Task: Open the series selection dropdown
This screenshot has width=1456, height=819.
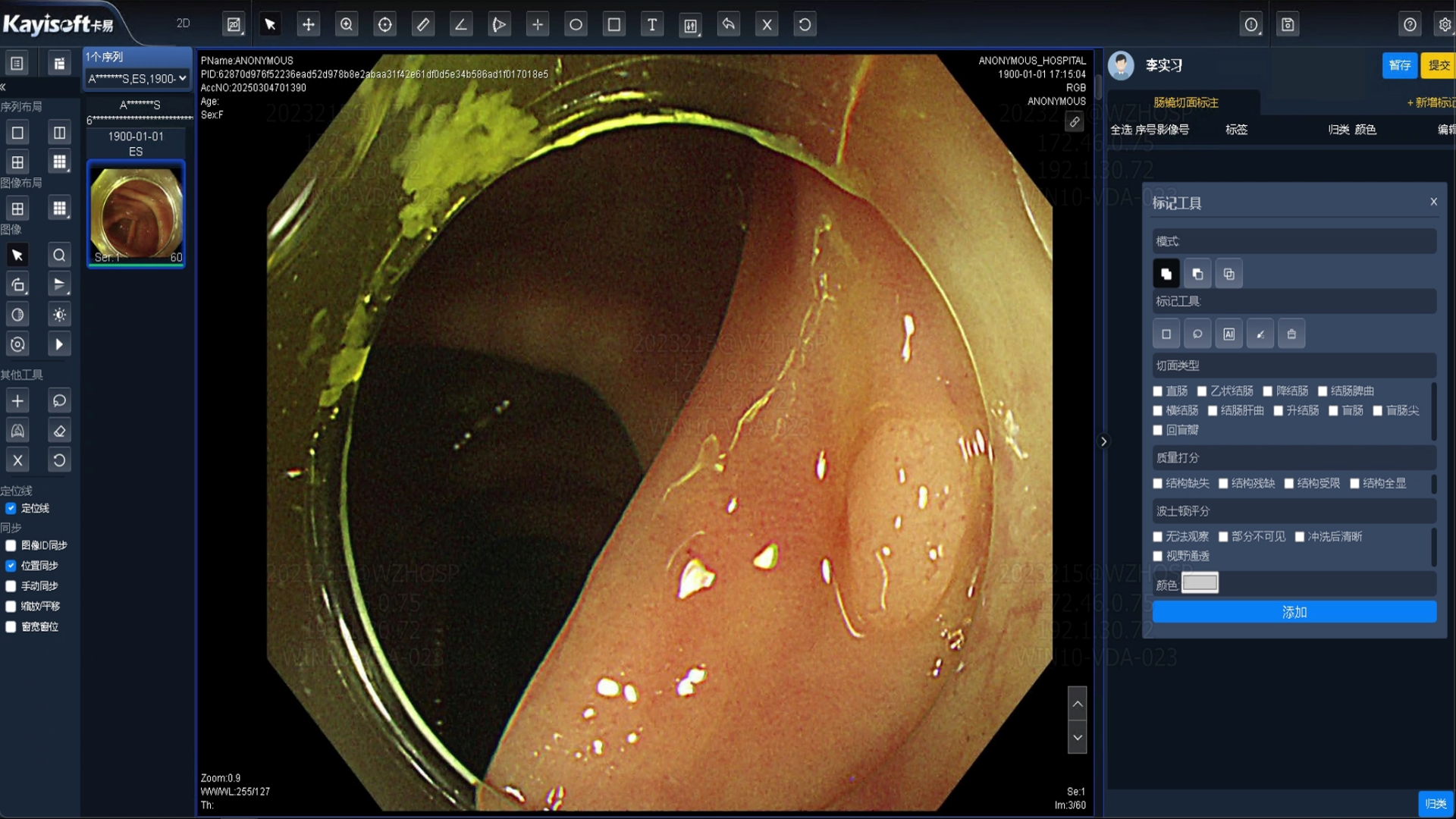Action: click(x=136, y=78)
